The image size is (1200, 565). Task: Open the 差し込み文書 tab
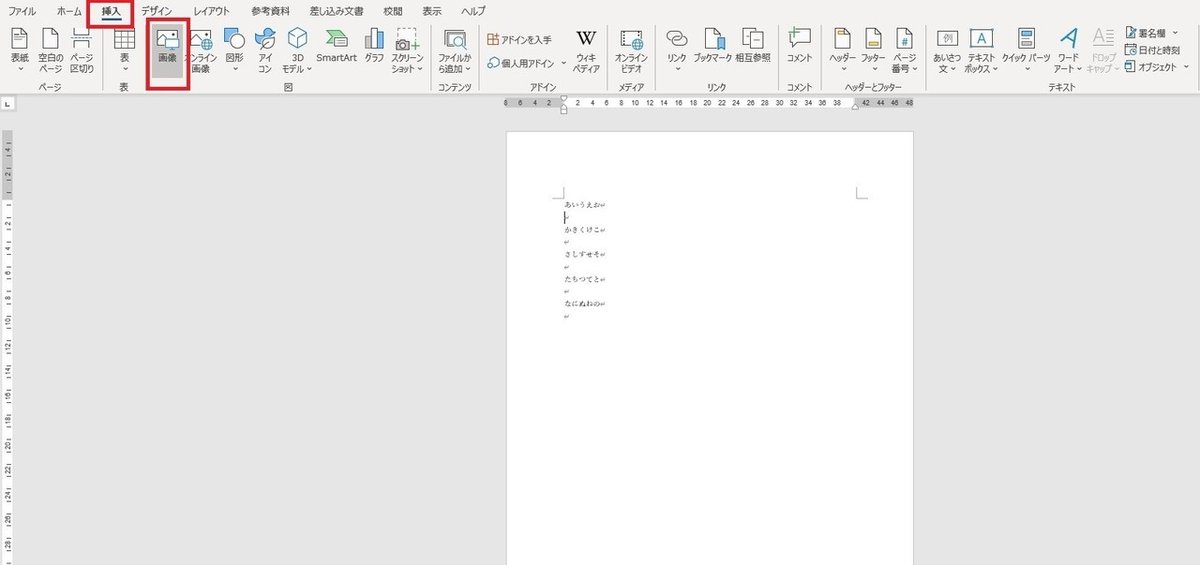point(335,11)
